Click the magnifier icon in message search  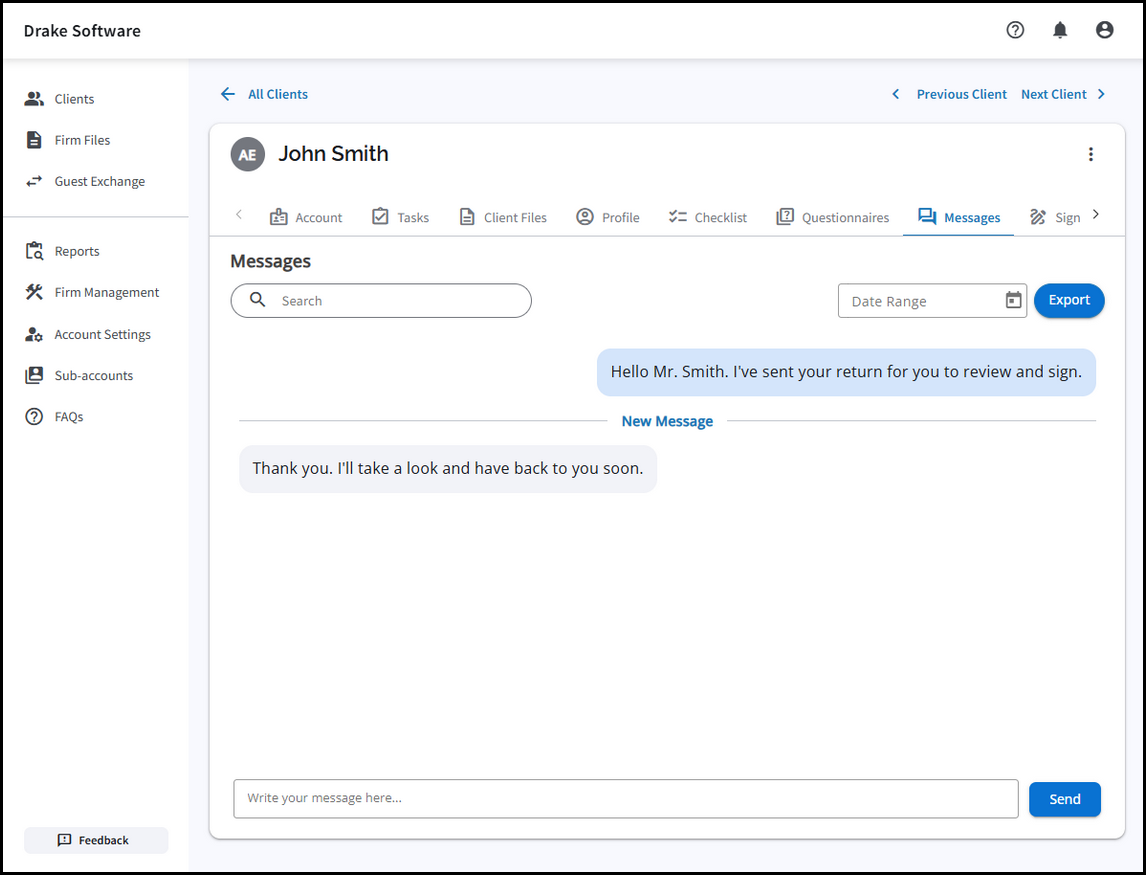point(257,300)
